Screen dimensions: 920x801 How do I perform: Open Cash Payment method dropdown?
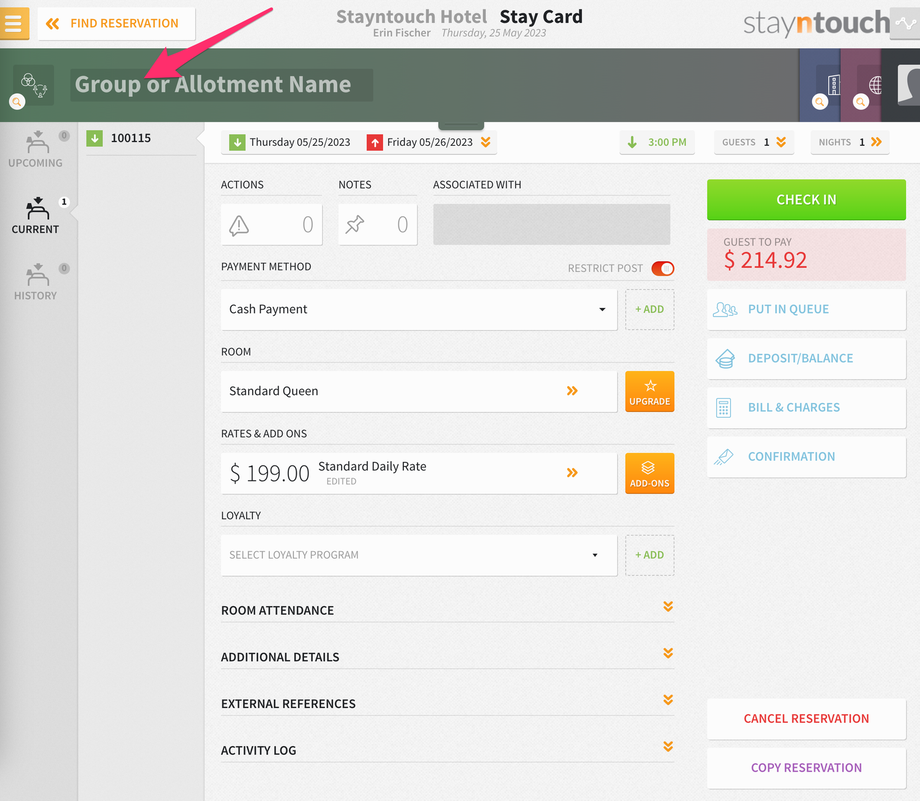click(419, 309)
